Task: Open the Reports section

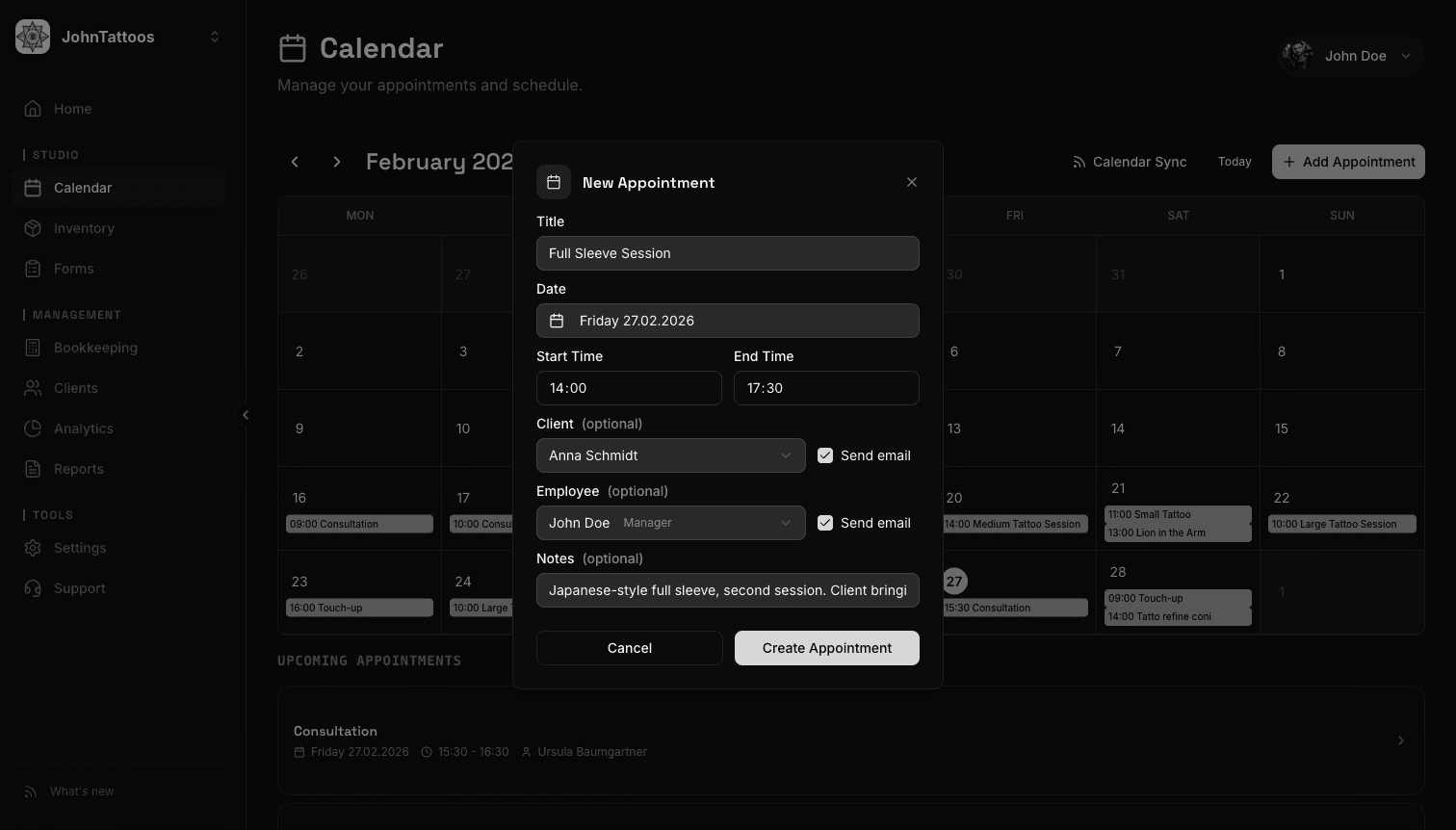Action: [x=78, y=469]
